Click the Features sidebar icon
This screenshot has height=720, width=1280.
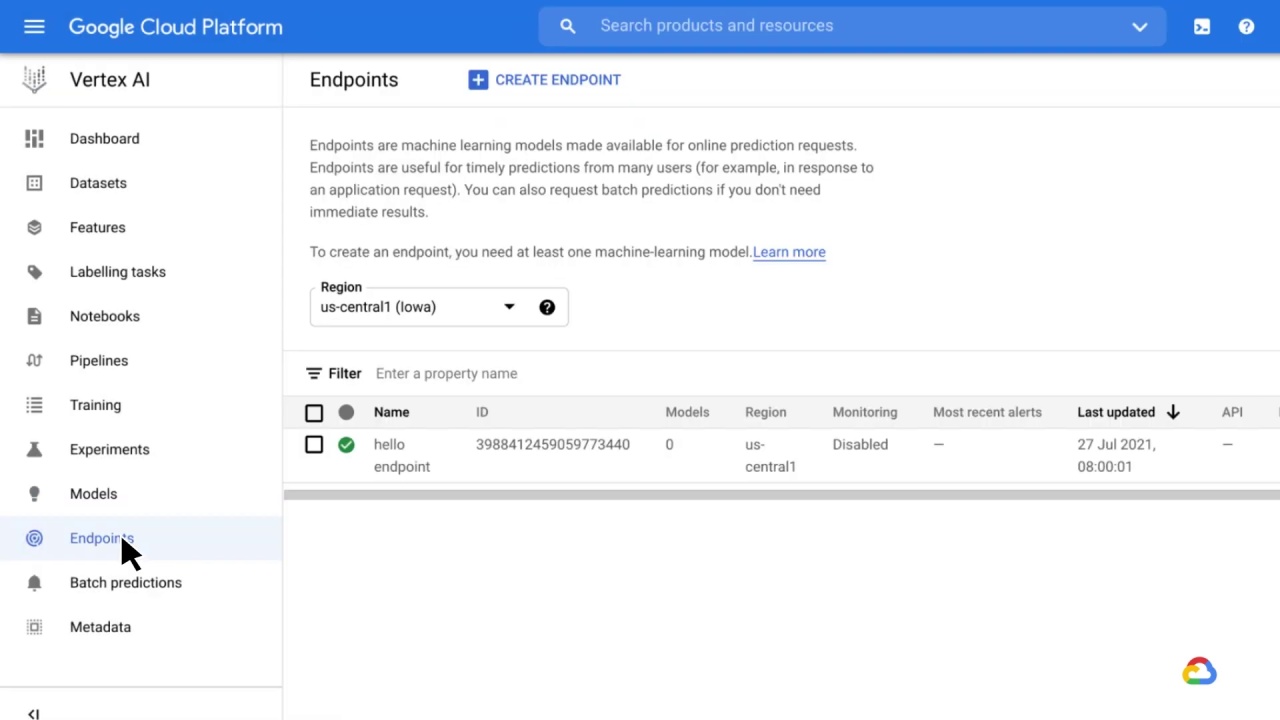(x=34, y=227)
